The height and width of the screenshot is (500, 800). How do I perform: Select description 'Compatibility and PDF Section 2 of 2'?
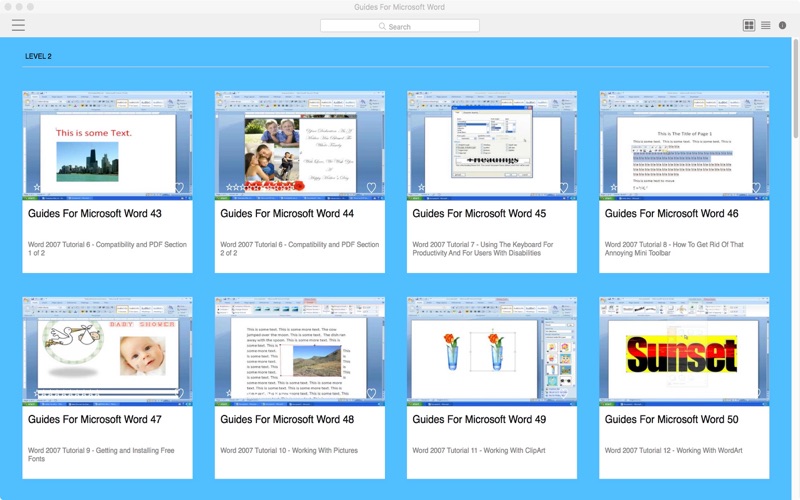tap(299, 248)
